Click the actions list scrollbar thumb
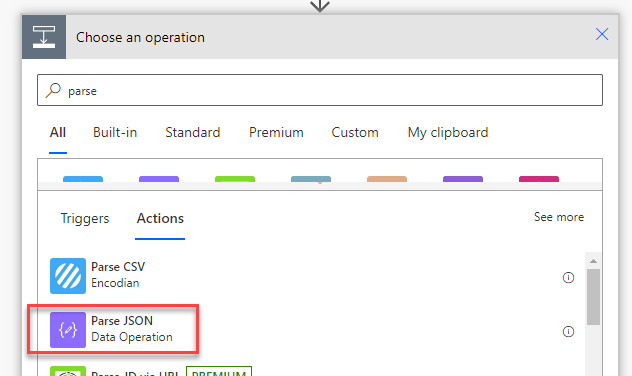The image size is (632, 376). (593, 297)
